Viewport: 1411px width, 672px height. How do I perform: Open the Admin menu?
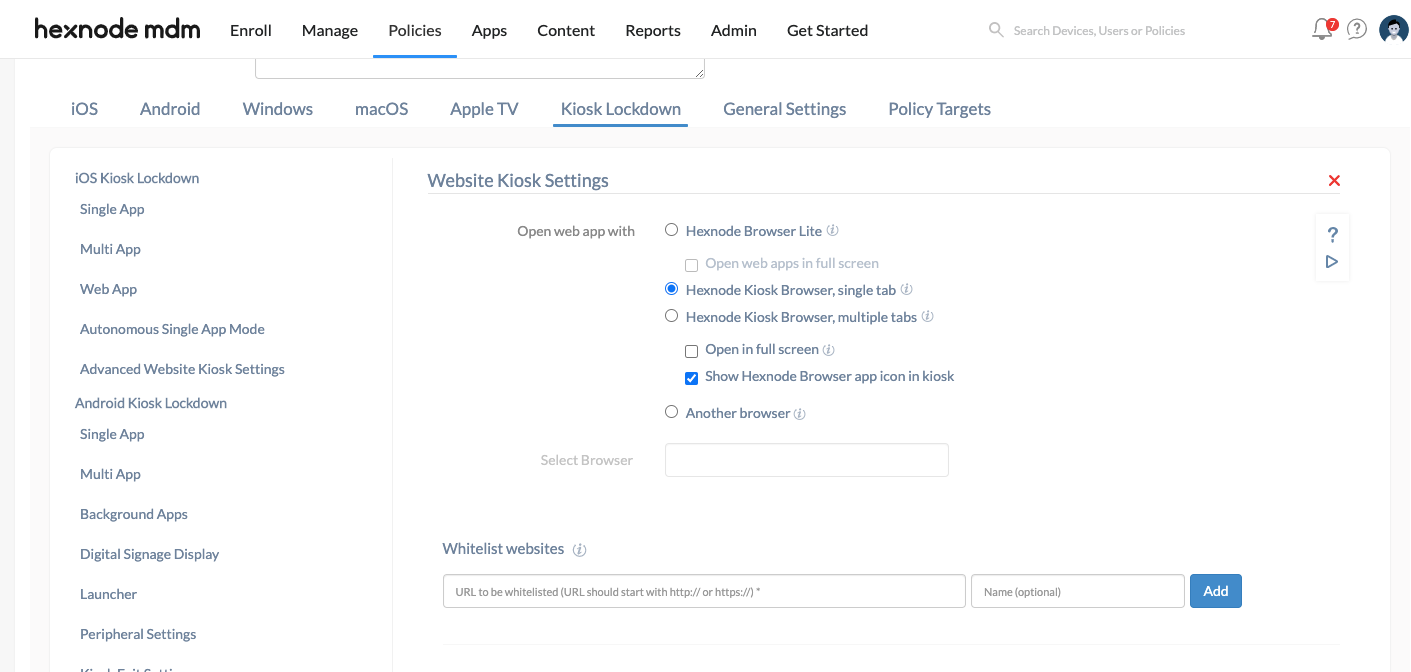tap(734, 30)
